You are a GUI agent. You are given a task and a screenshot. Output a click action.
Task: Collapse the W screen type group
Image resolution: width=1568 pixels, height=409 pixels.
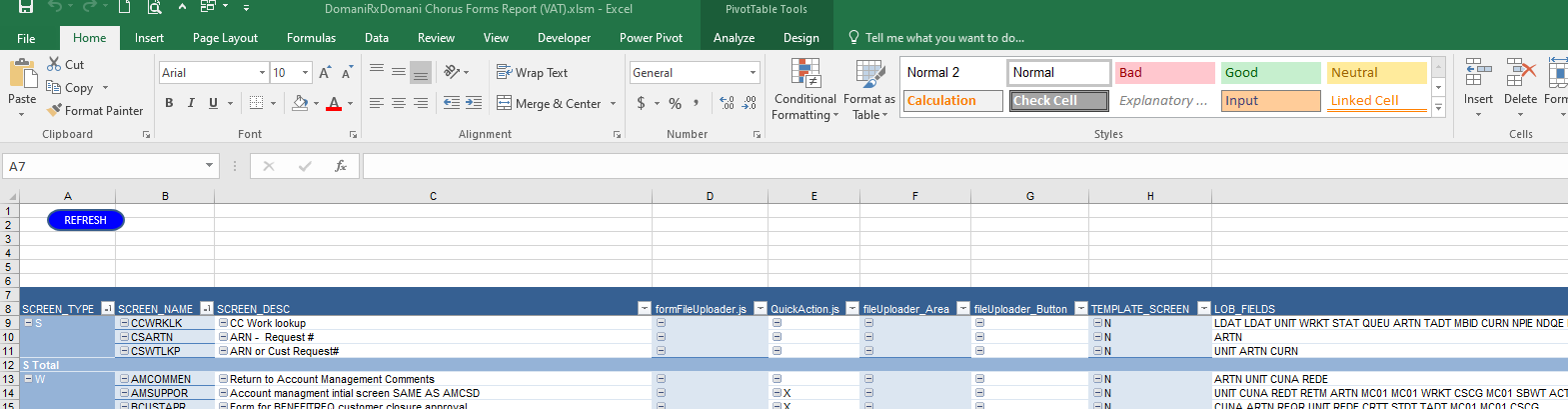pos(29,379)
